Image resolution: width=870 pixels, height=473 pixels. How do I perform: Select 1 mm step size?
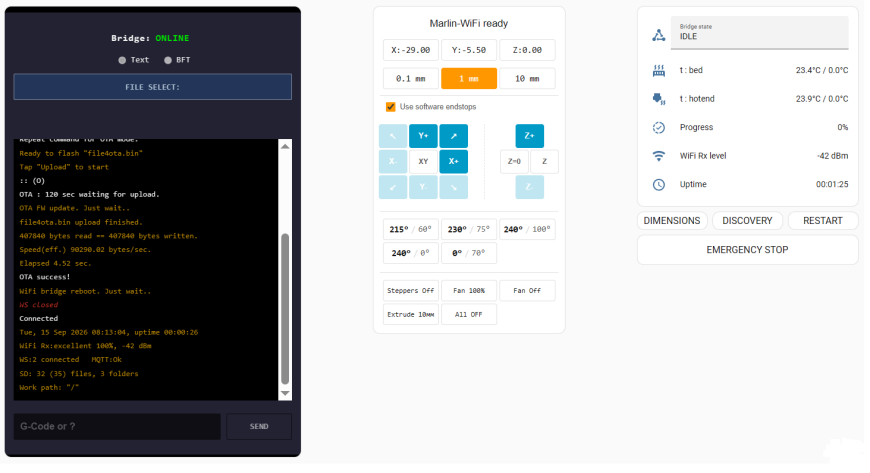click(x=469, y=79)
